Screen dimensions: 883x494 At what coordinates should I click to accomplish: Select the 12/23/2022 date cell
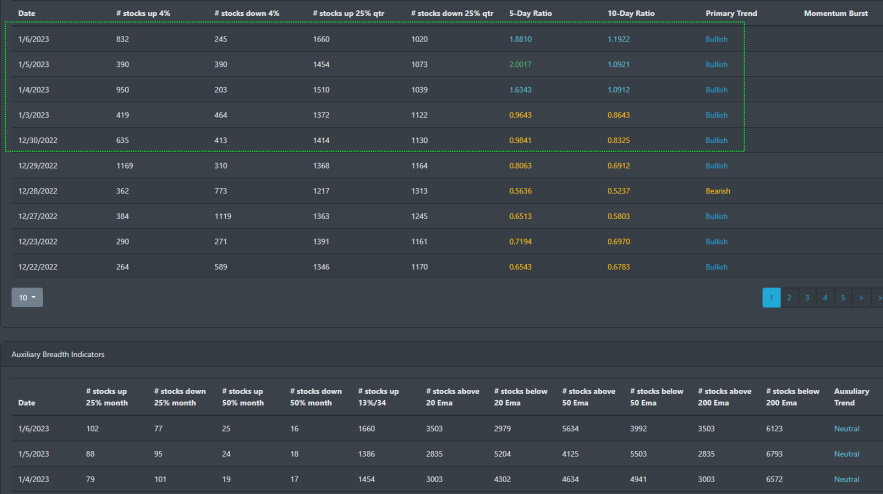tap(38, 242)
